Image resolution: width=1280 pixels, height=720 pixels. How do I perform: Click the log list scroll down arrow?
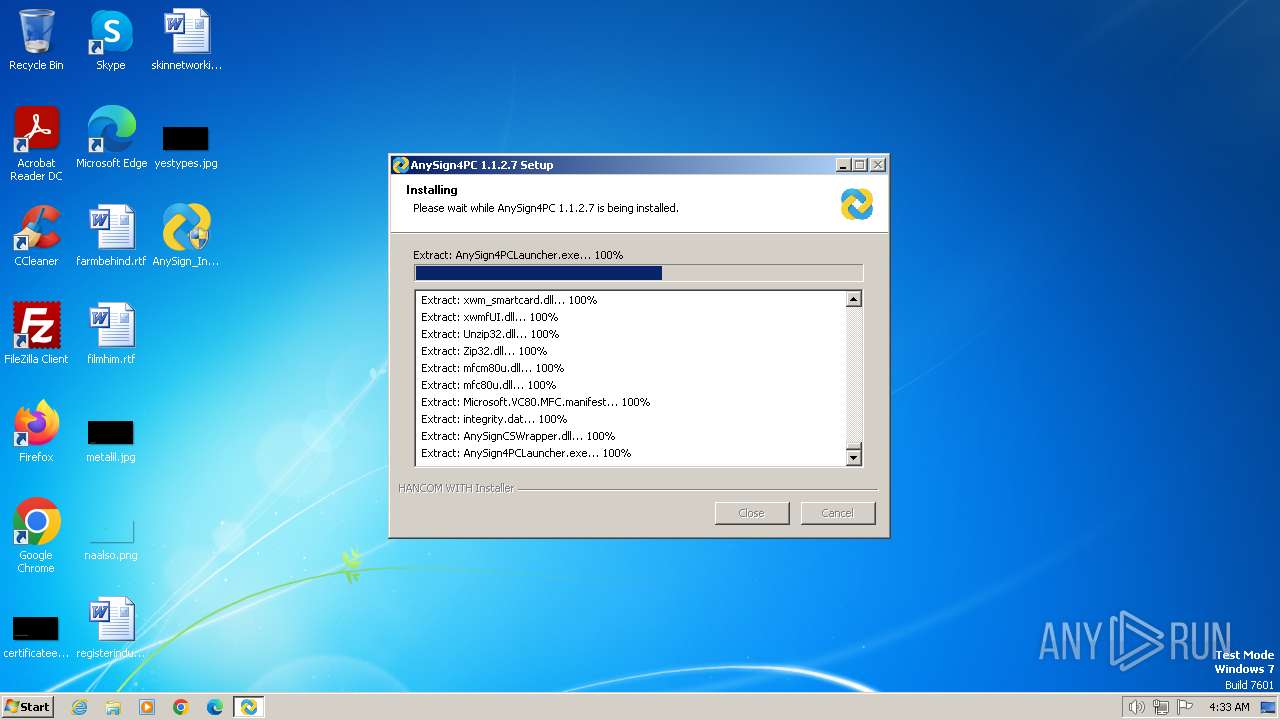pyautogui.click(x=853, y=458)
